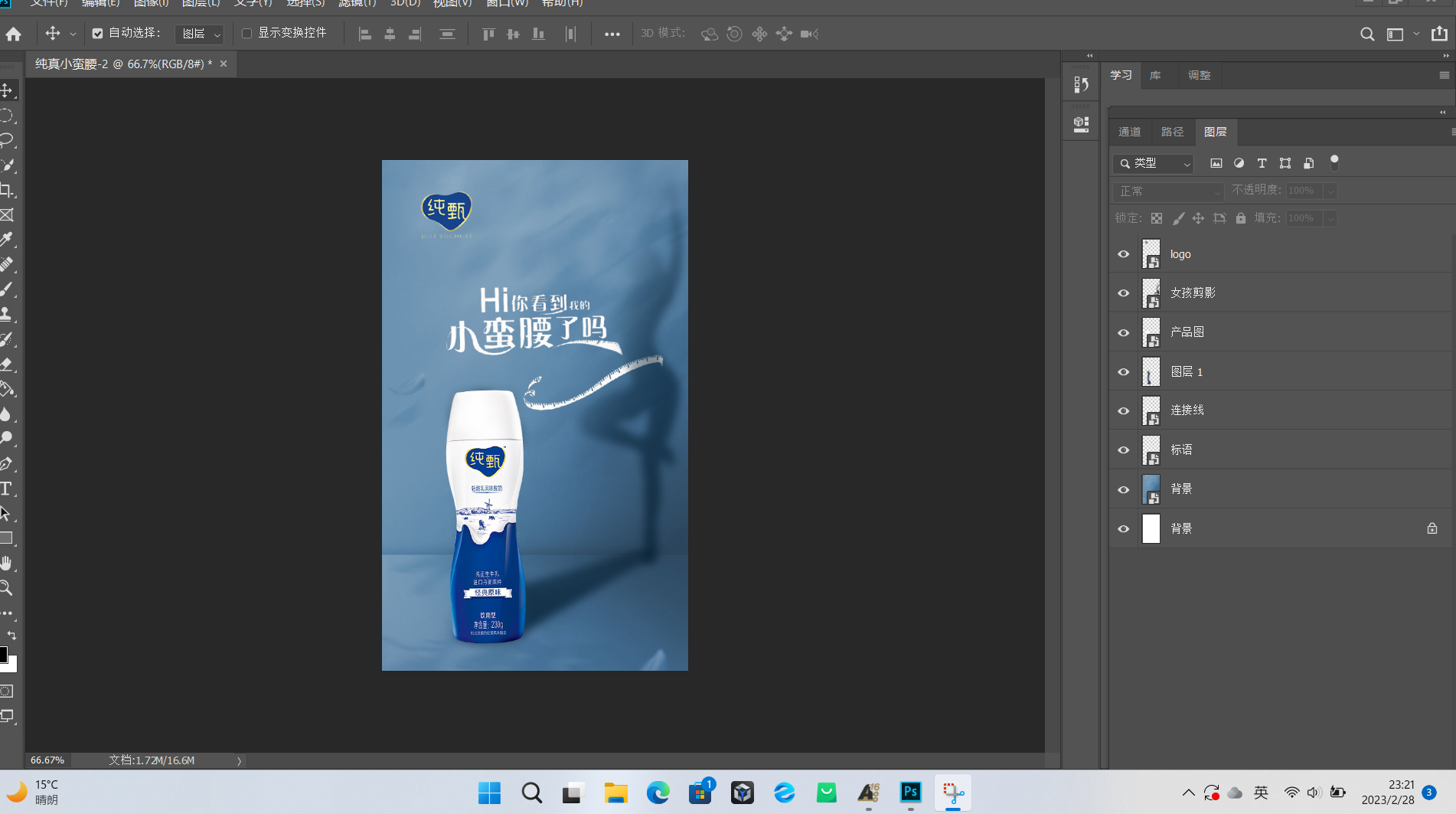Switch to the 调整 (Adjustments) tab
Screen dimensions: 1456x814
tap(1200, 75)
